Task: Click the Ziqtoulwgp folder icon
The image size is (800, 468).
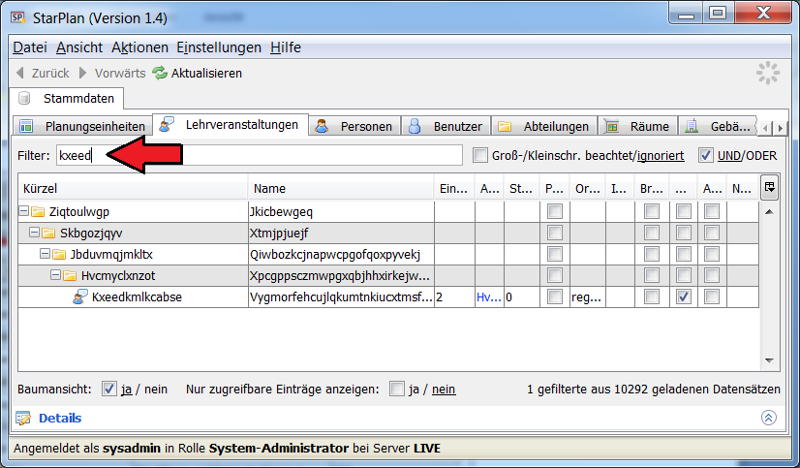Action: pos(38,211)
